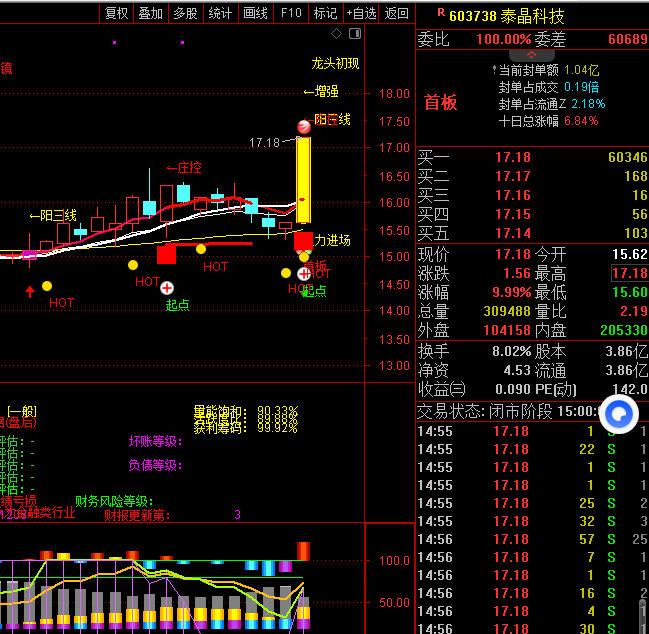Screen dimensions: 649x634
Task: Click the 标记 mark button
Action: coord(325,13)
